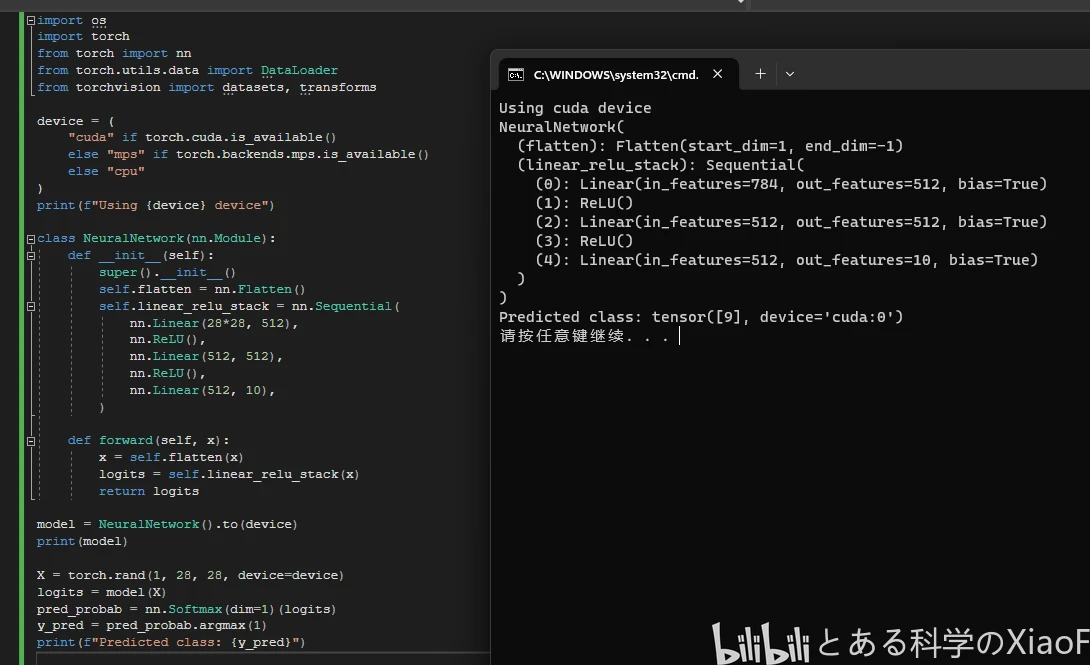Click 'X = torch.rand(1, 28, 28' line

(x=190, y=575)
